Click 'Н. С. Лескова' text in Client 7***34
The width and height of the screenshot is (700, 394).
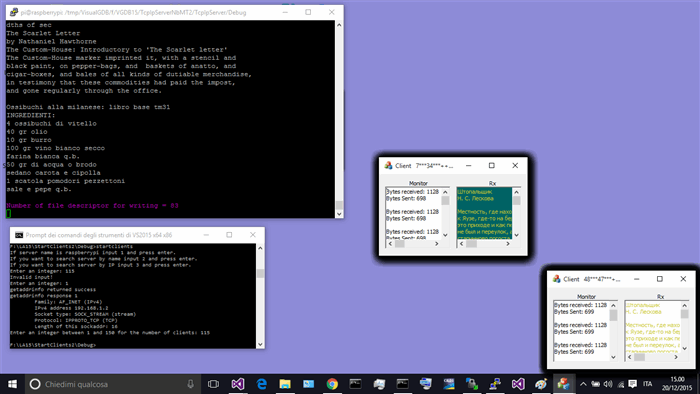[x=475, y=198]
